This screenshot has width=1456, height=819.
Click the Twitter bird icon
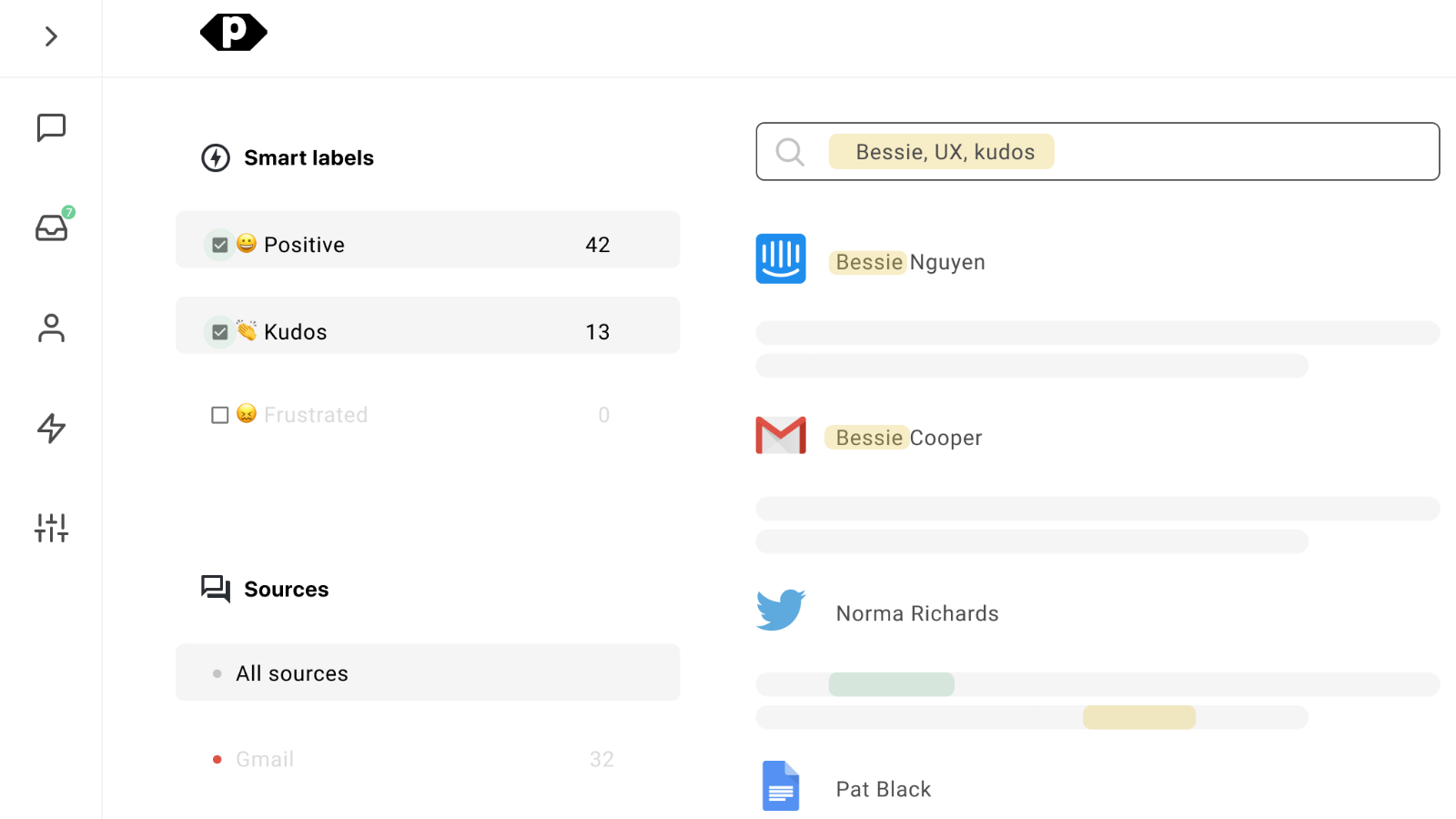[780, 611]
